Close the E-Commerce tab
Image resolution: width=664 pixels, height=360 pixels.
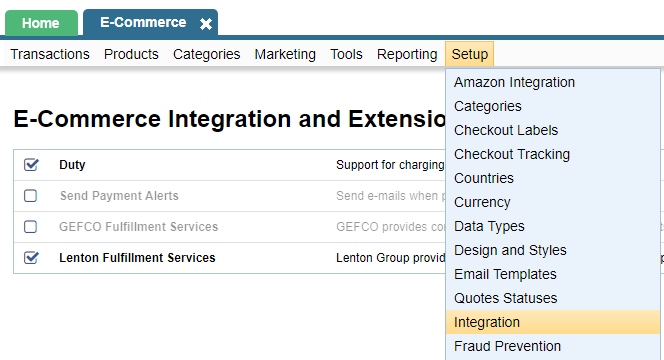click(206, 24)
